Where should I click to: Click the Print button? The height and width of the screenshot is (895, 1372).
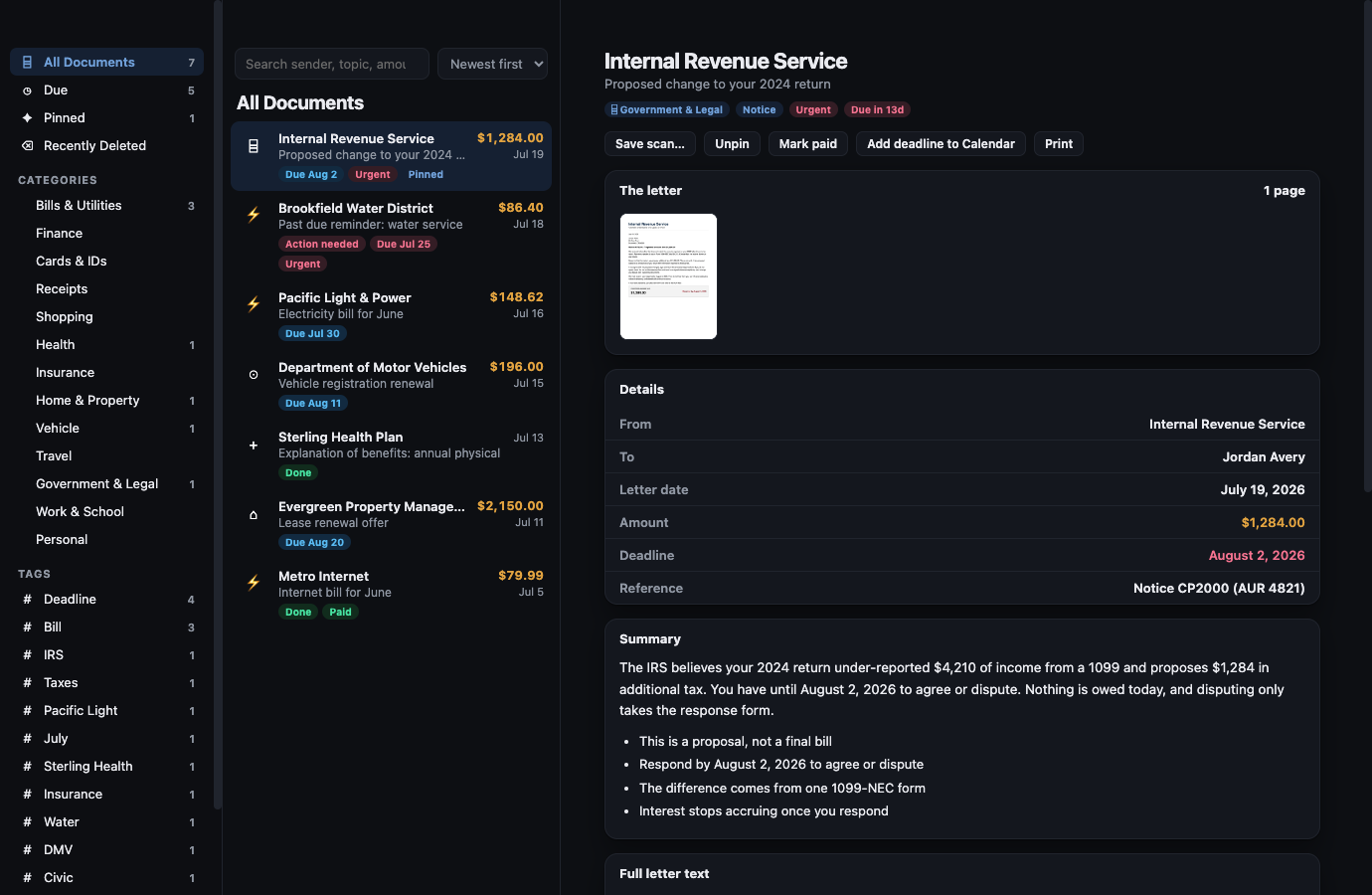tap(1059, 143)
